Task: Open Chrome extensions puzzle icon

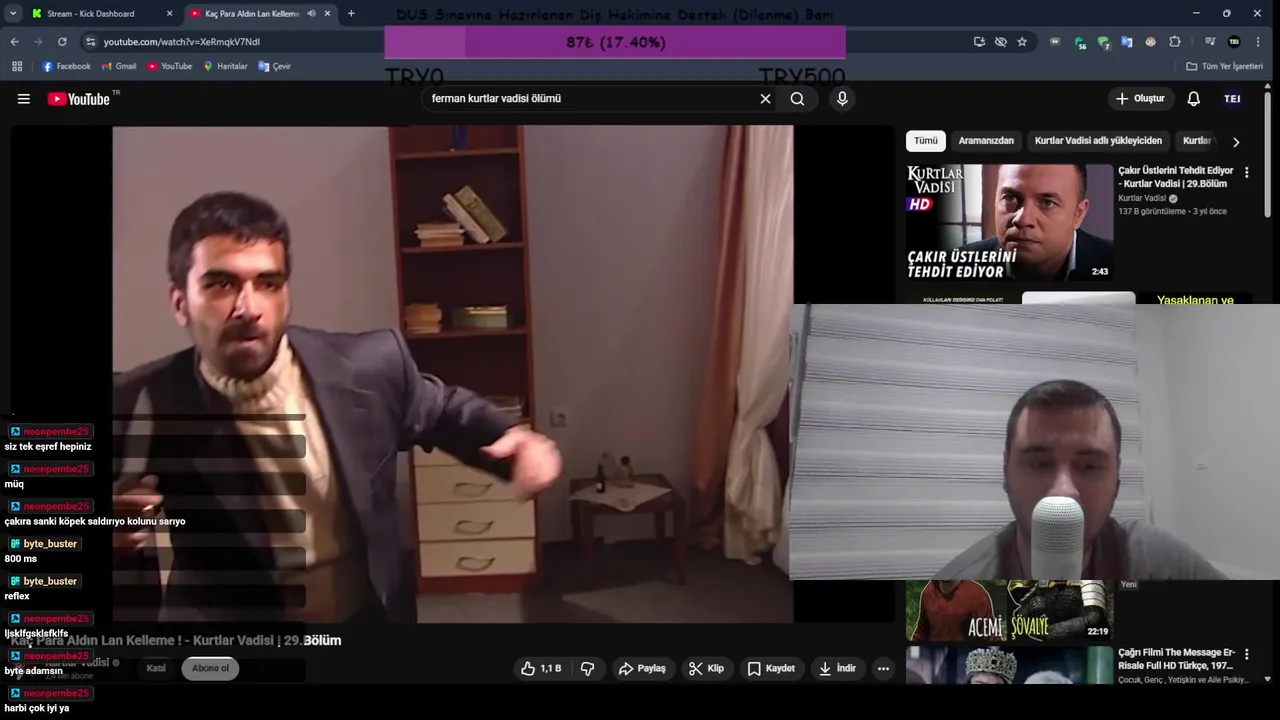Action: [x=1175, y=42]
